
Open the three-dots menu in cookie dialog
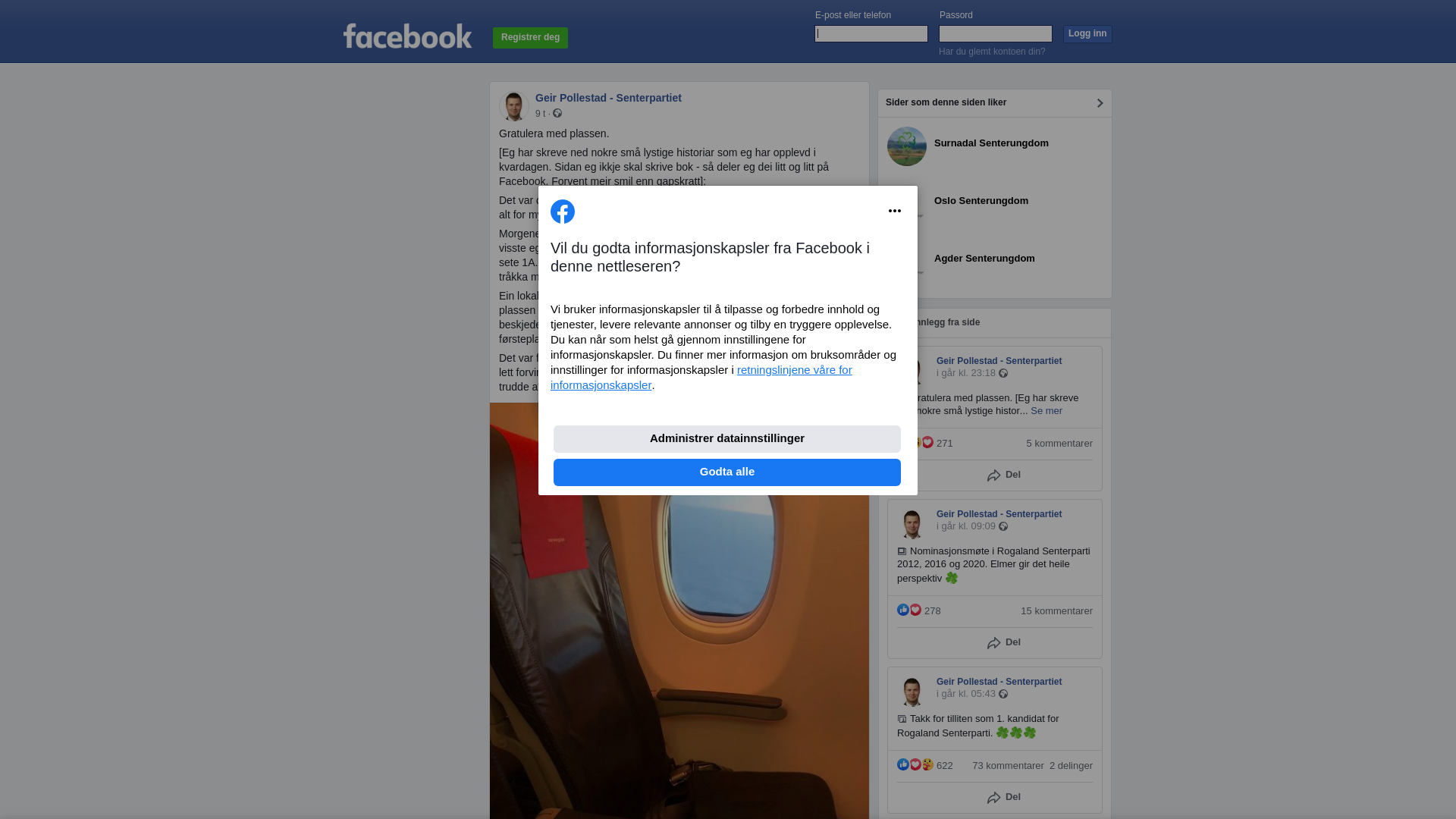click(x=895, y=211)
